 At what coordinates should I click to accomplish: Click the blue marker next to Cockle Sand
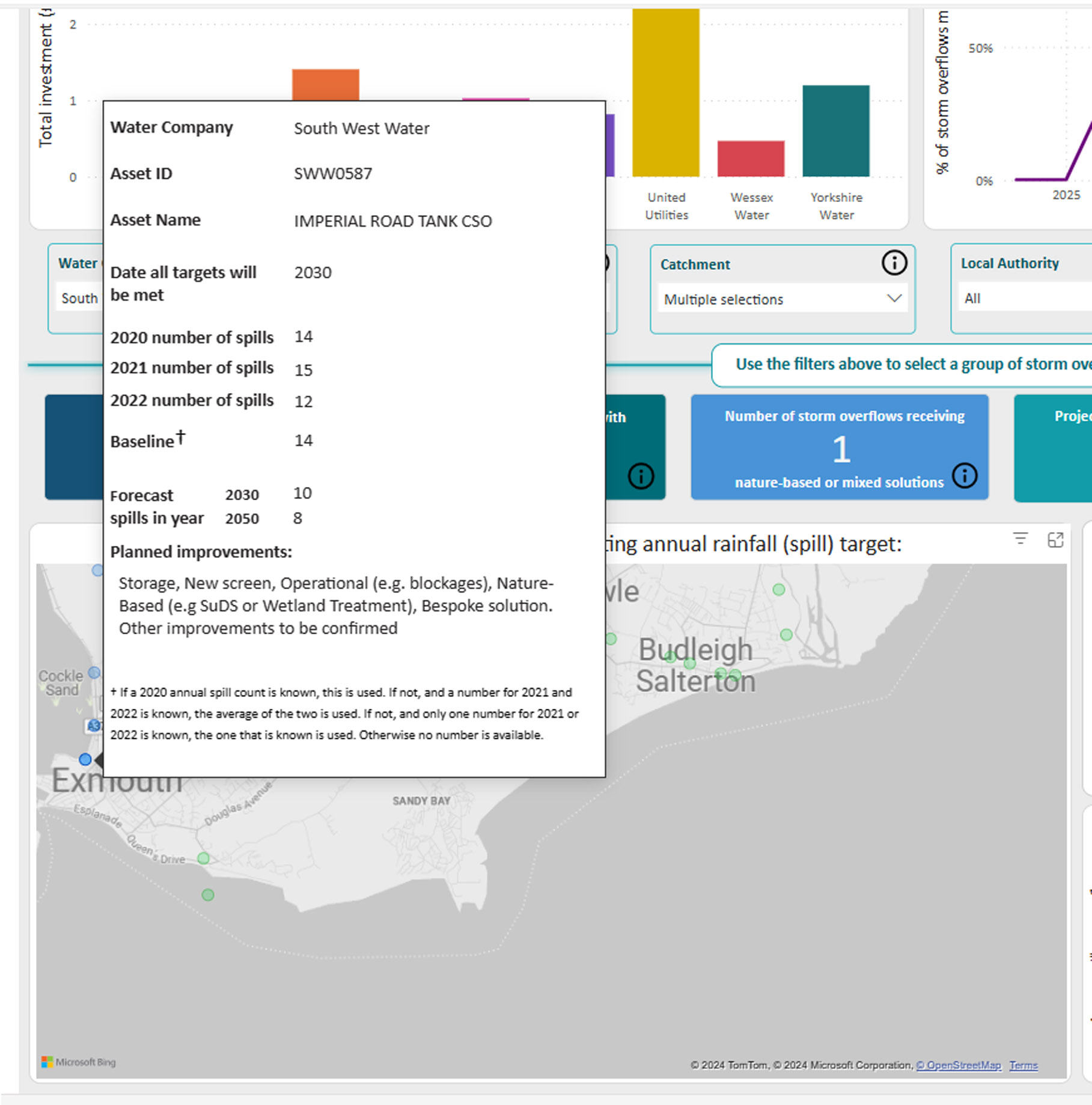point(94,673)
